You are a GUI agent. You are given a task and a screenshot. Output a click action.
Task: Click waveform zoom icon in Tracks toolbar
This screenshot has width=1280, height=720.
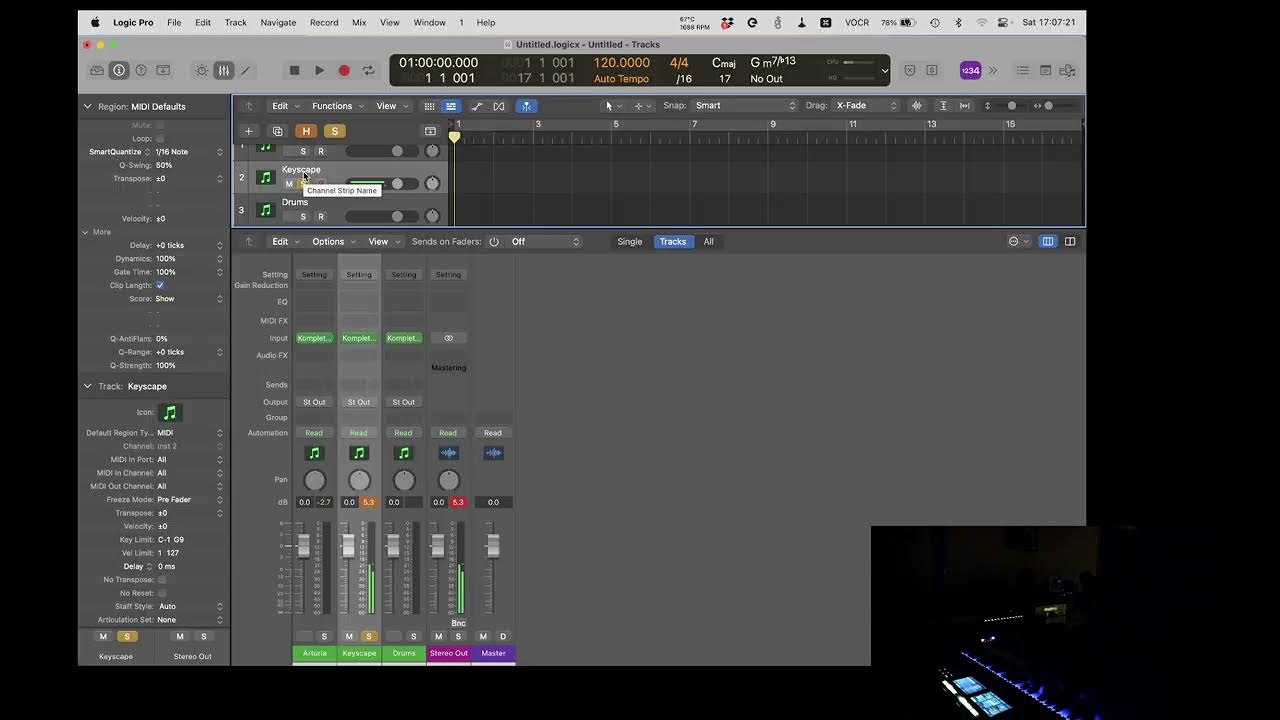pyautogui.click(x=916, y=106)
